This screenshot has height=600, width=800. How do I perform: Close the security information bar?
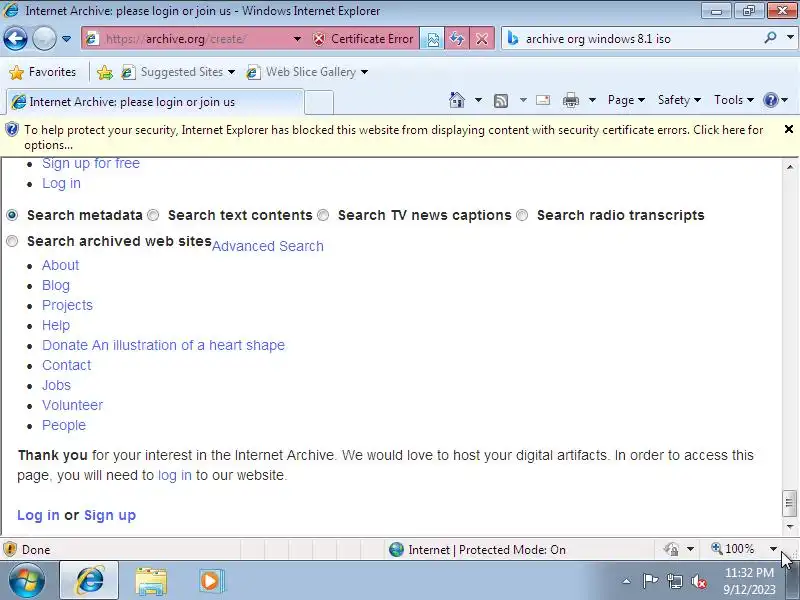click(789, 130)
